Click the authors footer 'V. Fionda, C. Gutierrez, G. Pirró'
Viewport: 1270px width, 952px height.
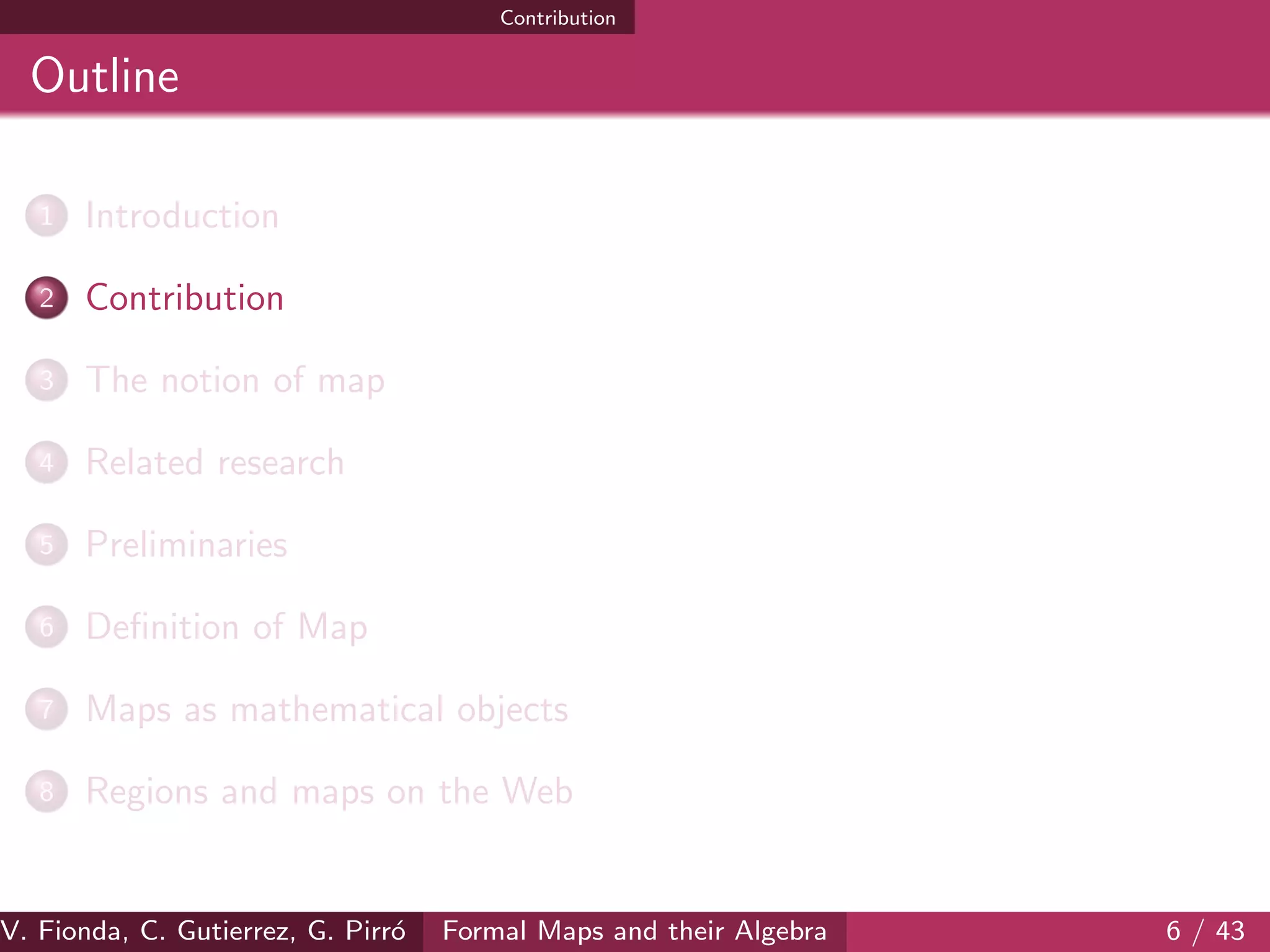(x=203, y=931)
